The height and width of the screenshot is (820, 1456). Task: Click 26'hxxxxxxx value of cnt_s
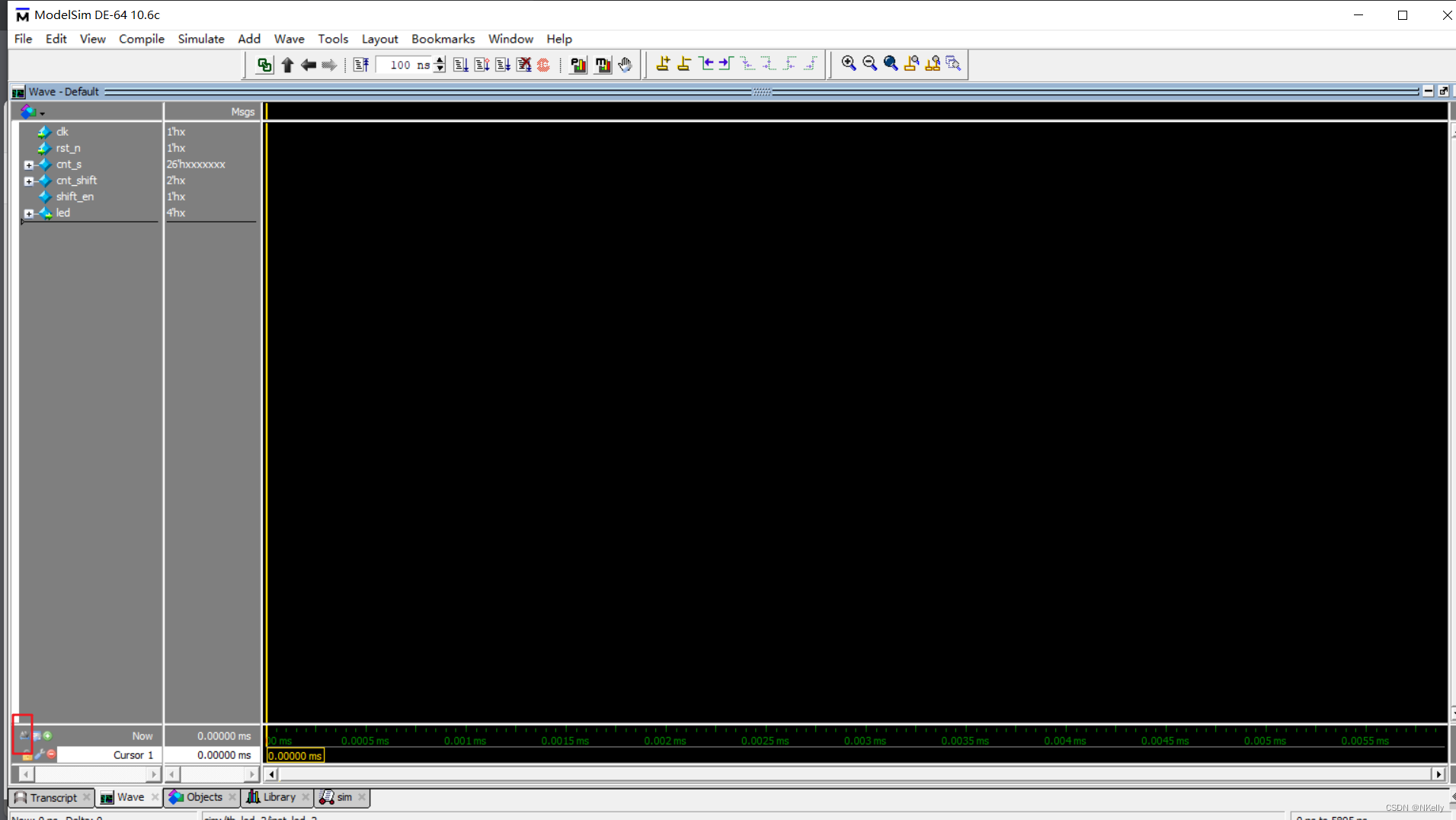tap(196, 165)
